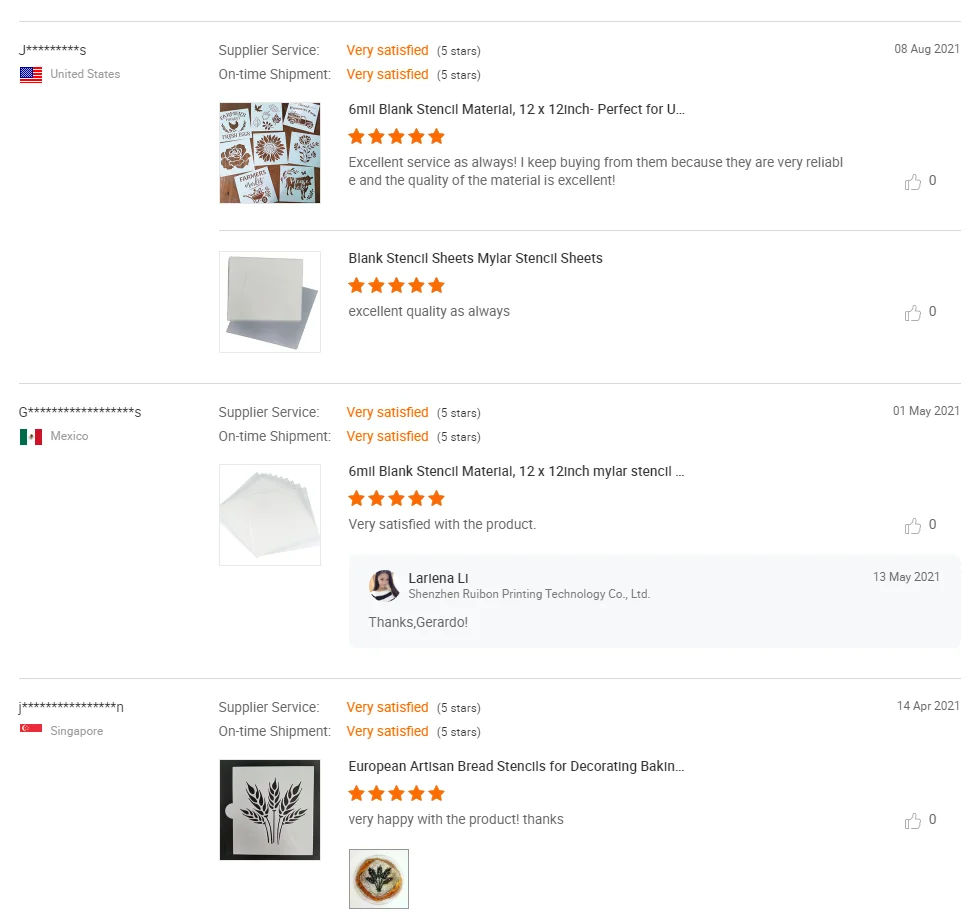The width and height of the screenshot is (975, 917).
Task: Open "6mil Blank Stencil Material... Perfect for U..." link
Action: pyautogui.click(x=516, y=109)
